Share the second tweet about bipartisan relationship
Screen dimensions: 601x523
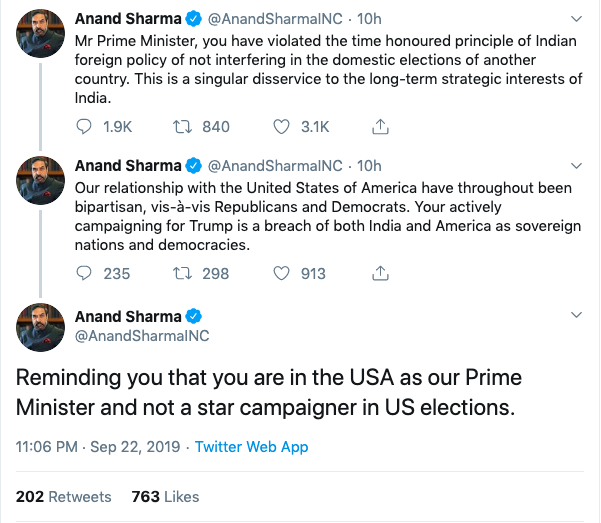tap(380, 273)
